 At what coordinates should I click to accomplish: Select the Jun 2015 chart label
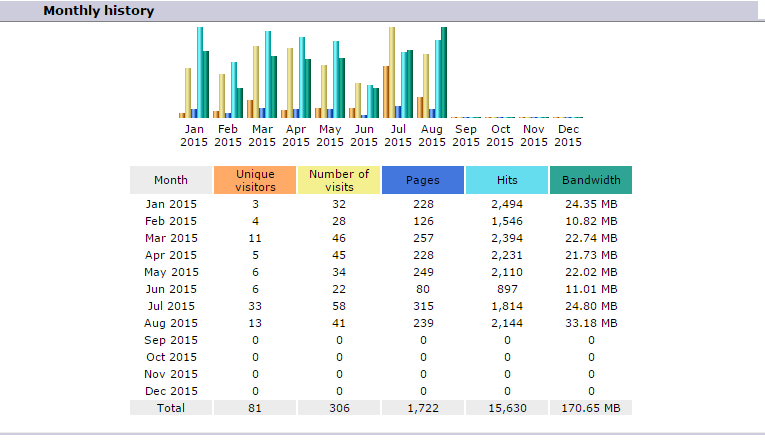(x=364, y=136)
